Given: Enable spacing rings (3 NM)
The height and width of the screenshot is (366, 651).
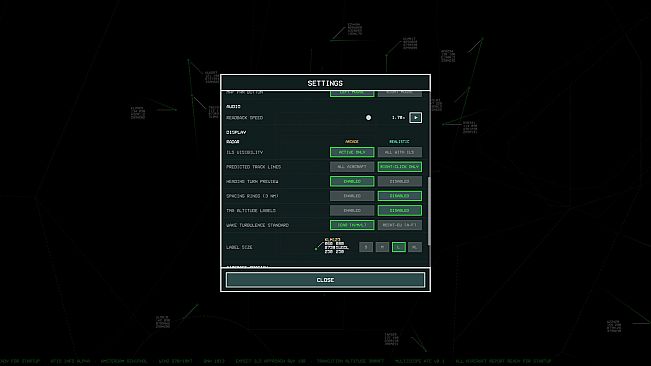Looking at the screenshot, I should (x=352, y=196).
